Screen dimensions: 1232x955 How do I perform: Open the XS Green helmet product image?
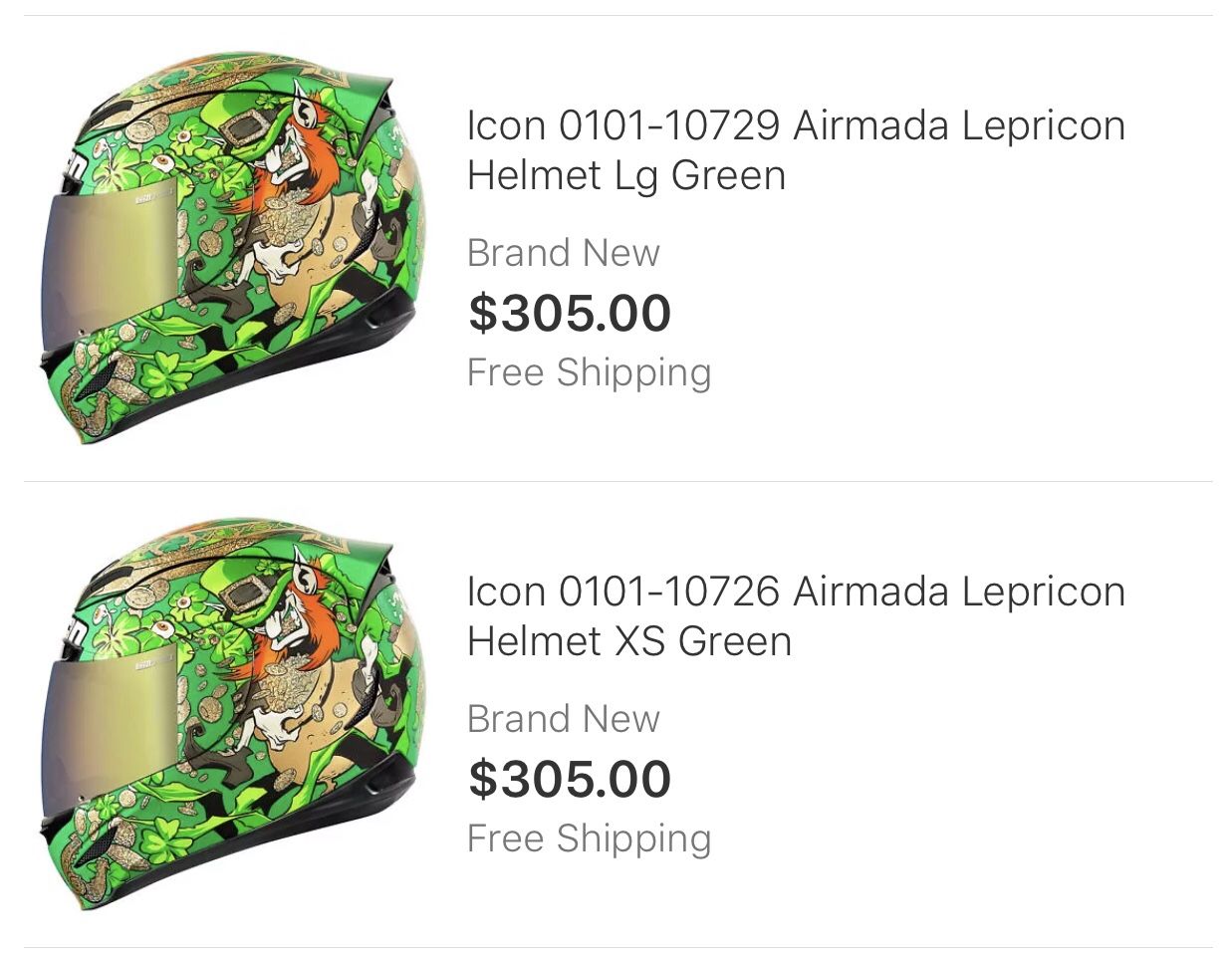click(x=232, y=715)
